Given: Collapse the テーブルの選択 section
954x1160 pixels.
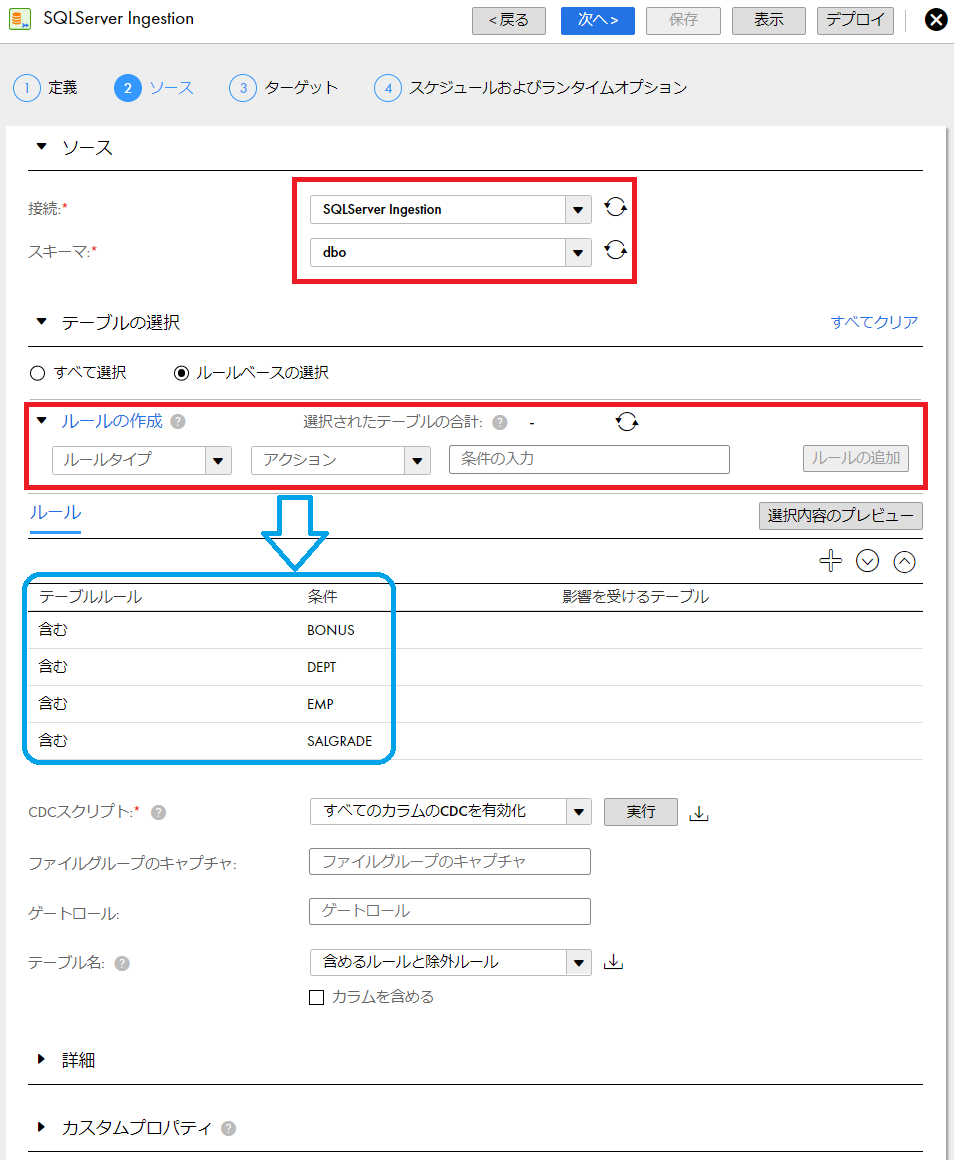Looking at the screenshot, I should pyautogui.click(x=41, y=321).
